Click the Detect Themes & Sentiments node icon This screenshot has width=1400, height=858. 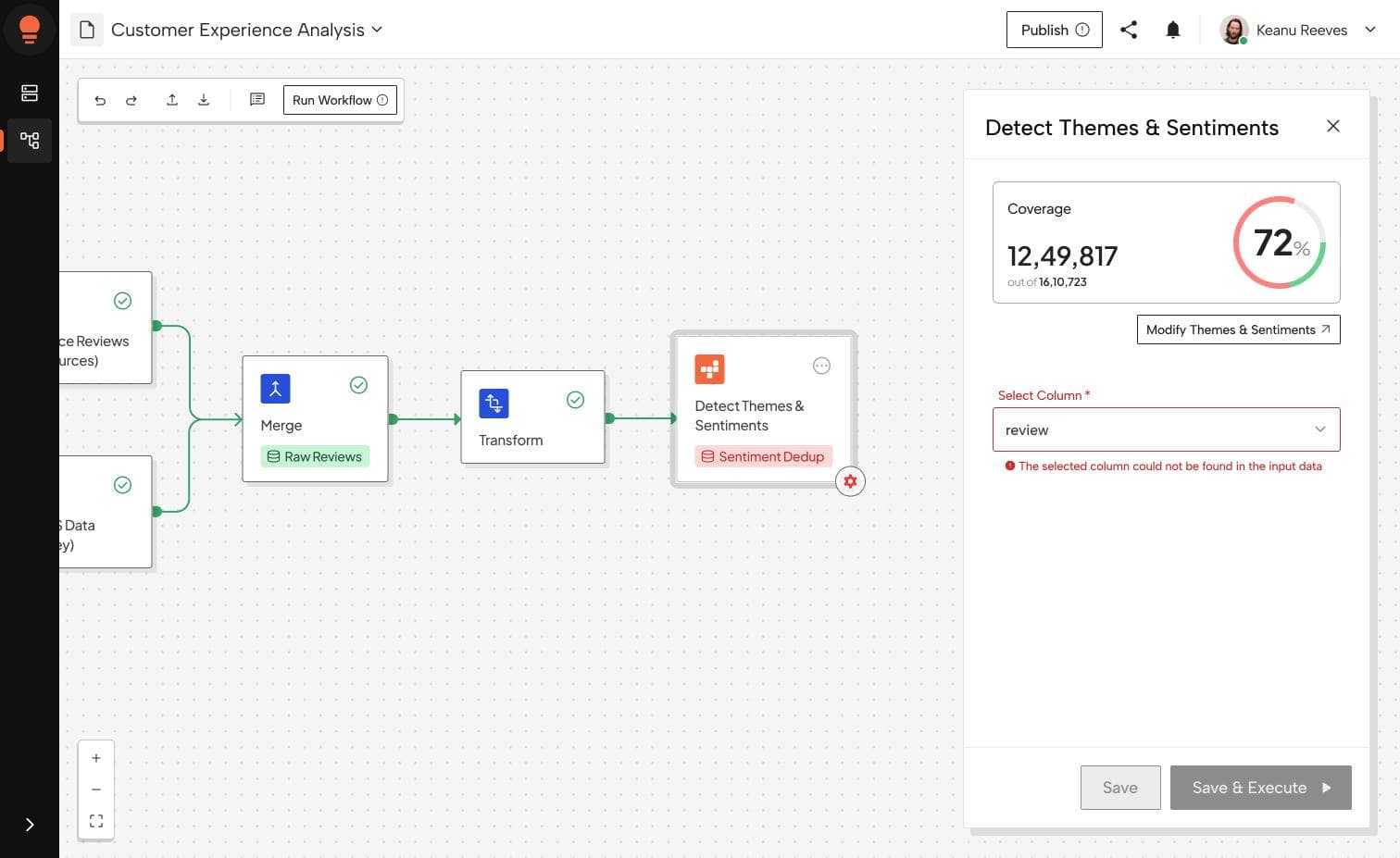(x=710, y=369)
